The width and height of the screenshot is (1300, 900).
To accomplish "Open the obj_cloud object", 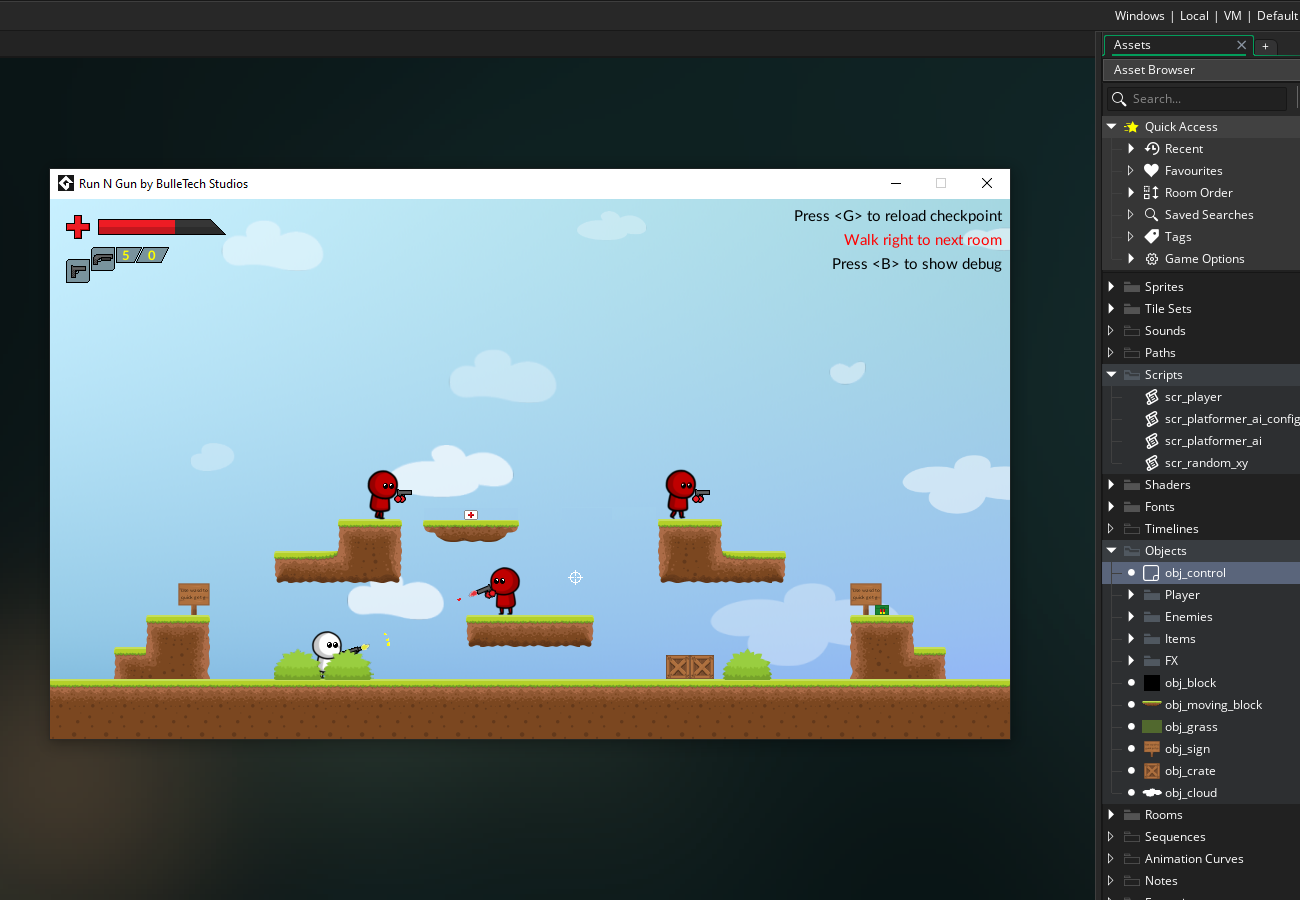I will pos(1151,792).
